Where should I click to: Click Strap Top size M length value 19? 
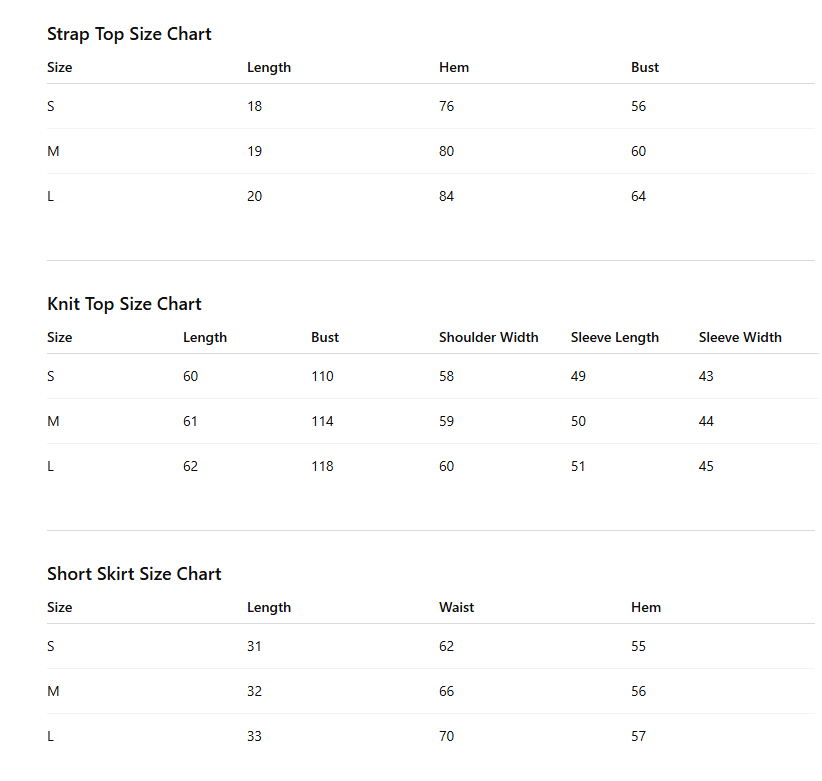pyautogui.click(x=254, y=151)
